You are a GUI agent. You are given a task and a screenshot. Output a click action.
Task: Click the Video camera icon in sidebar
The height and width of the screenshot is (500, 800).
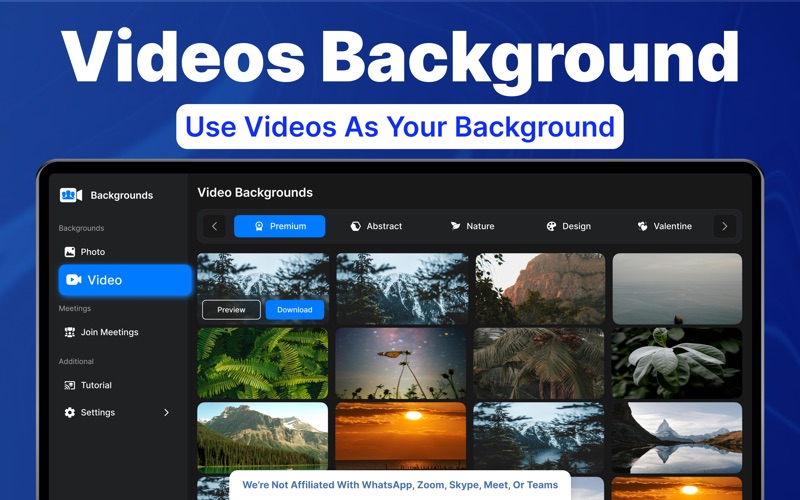pos(74,280)
